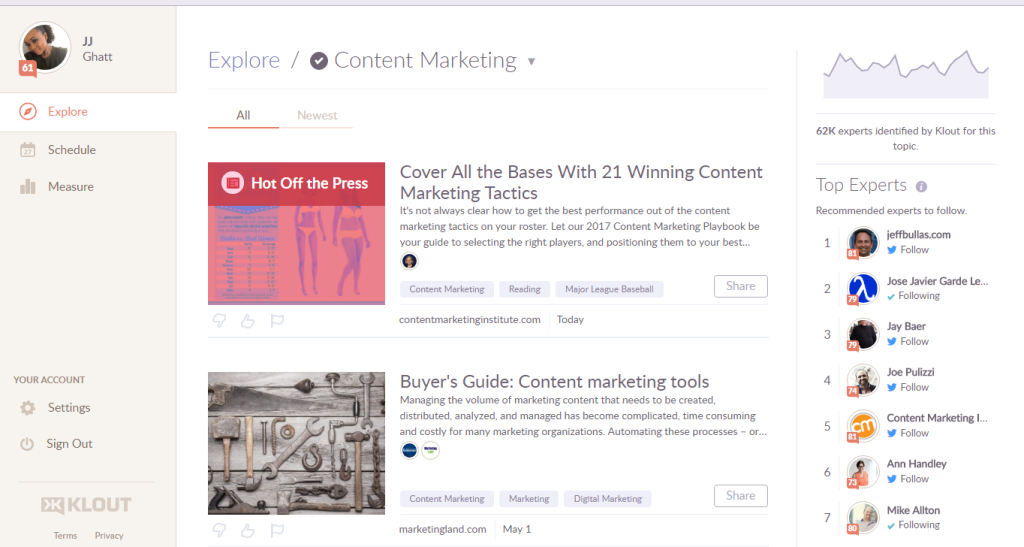The width and height of the screenshot is (1024, 547).
Task: Open Ann Handley expert avatar
Action: click(863, 471)
